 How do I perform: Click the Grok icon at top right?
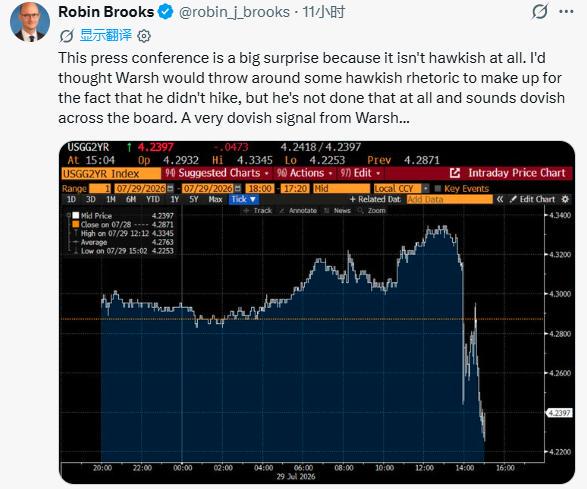tap(540, 12)
